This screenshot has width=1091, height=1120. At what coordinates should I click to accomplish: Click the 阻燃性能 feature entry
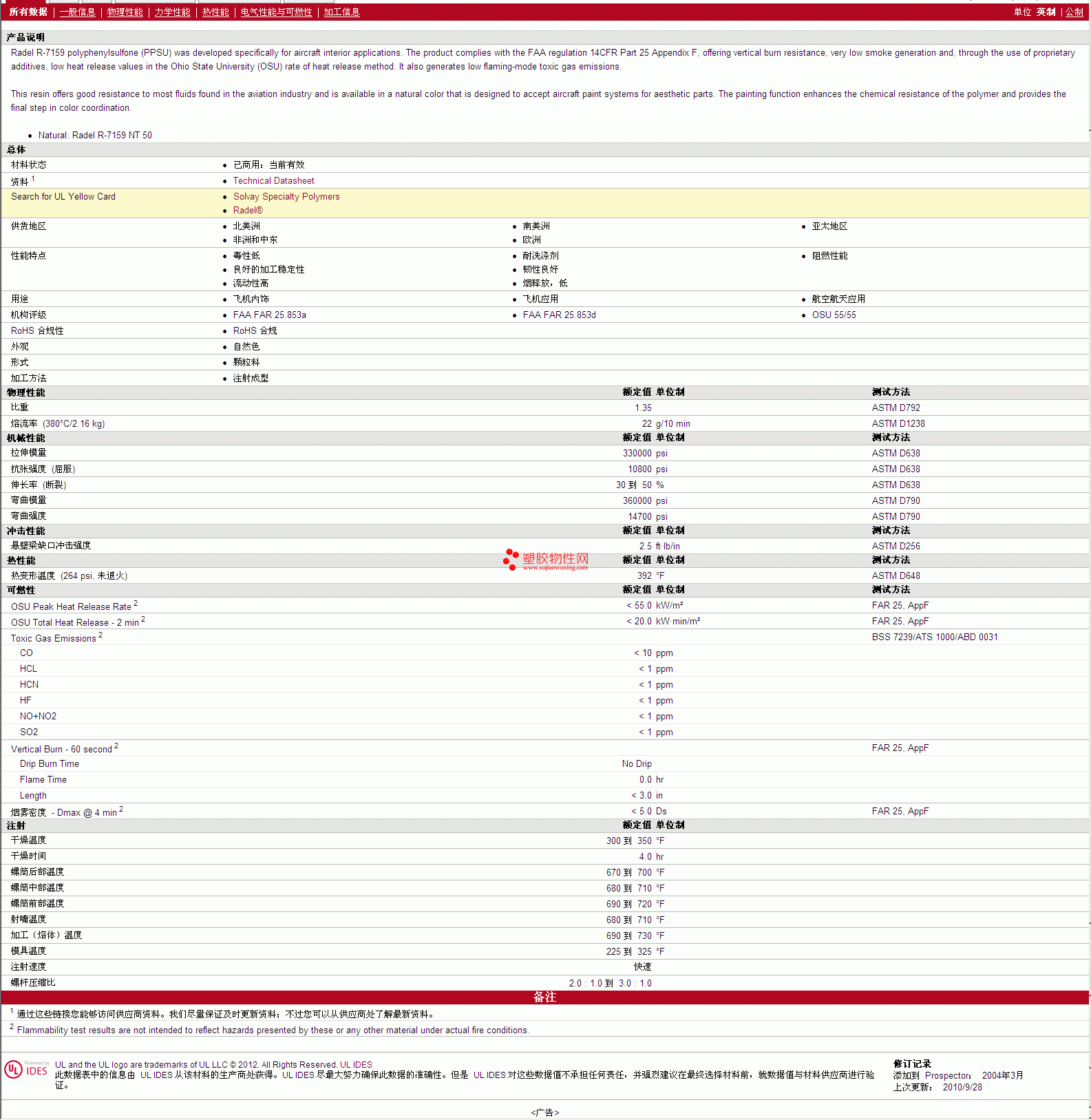point(829,255)
